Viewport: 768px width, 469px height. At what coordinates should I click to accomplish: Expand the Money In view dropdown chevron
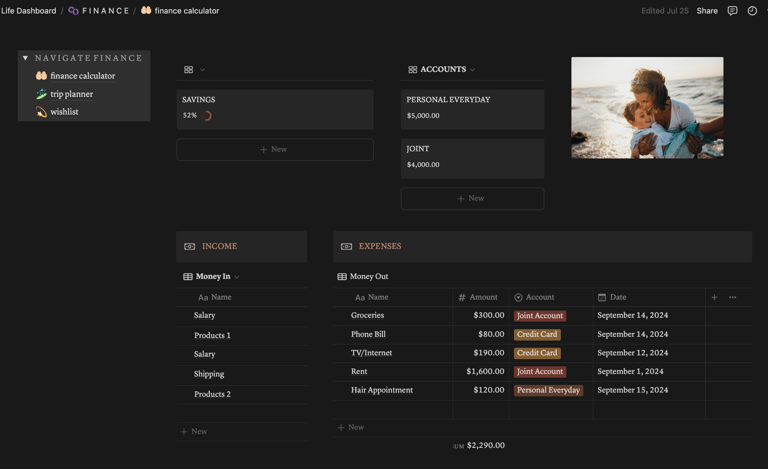coord(237,277)
